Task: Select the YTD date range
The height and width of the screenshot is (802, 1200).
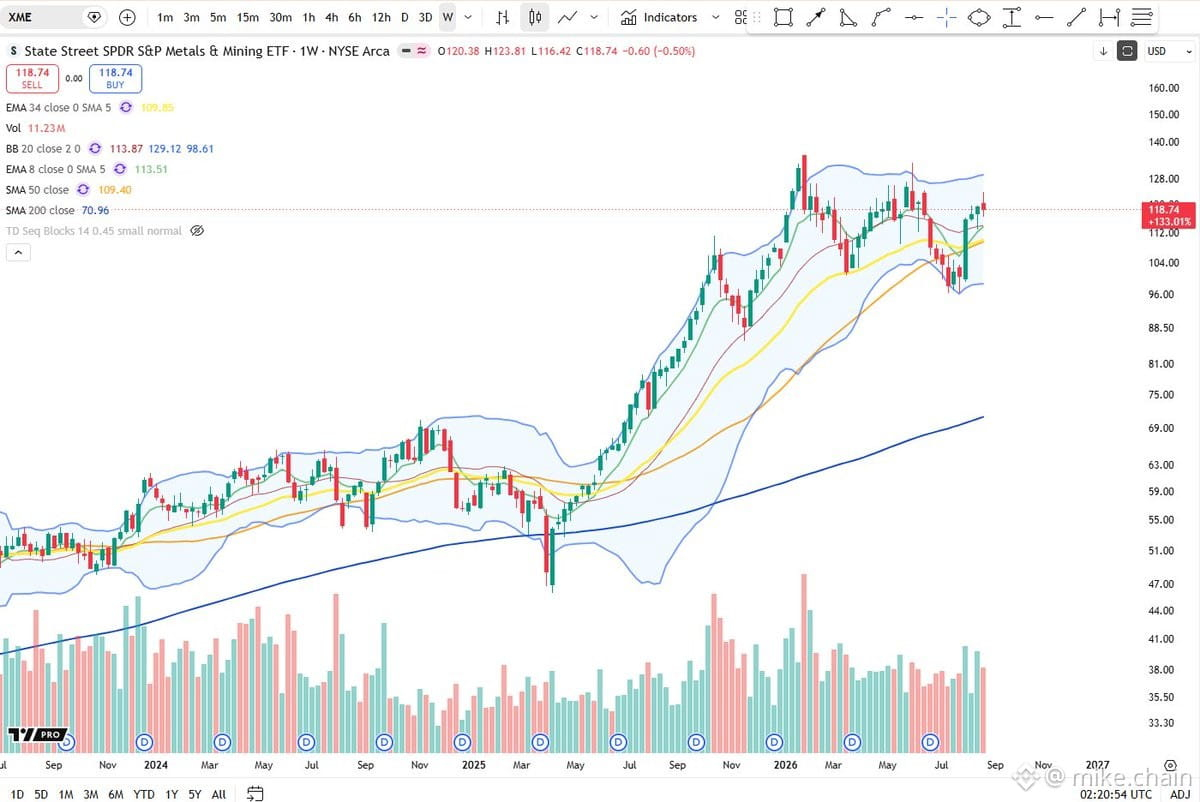Action: coord(143,794)
